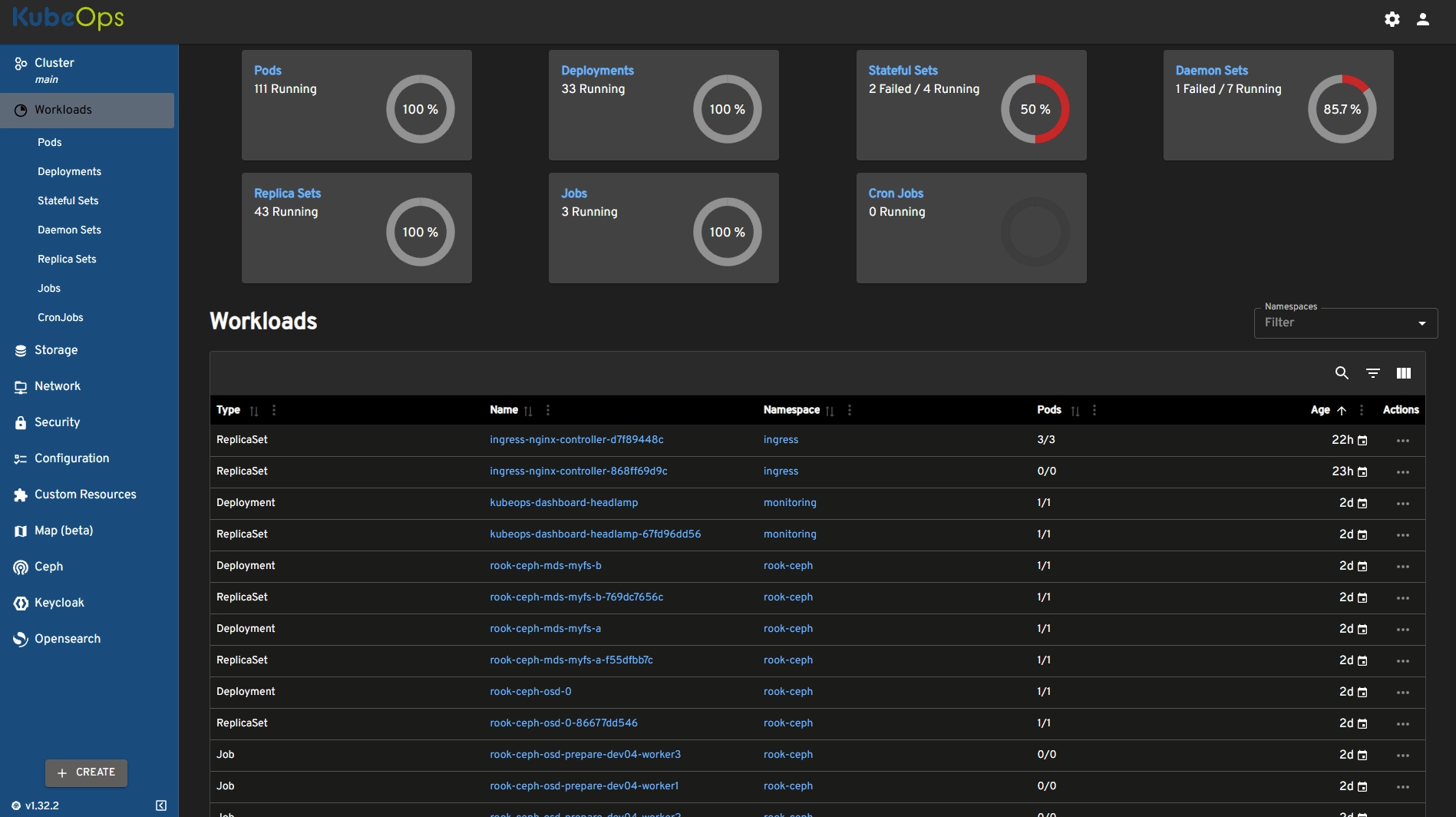Open the kubeops-dashboard-headlamp deployment link

point(563,502)
